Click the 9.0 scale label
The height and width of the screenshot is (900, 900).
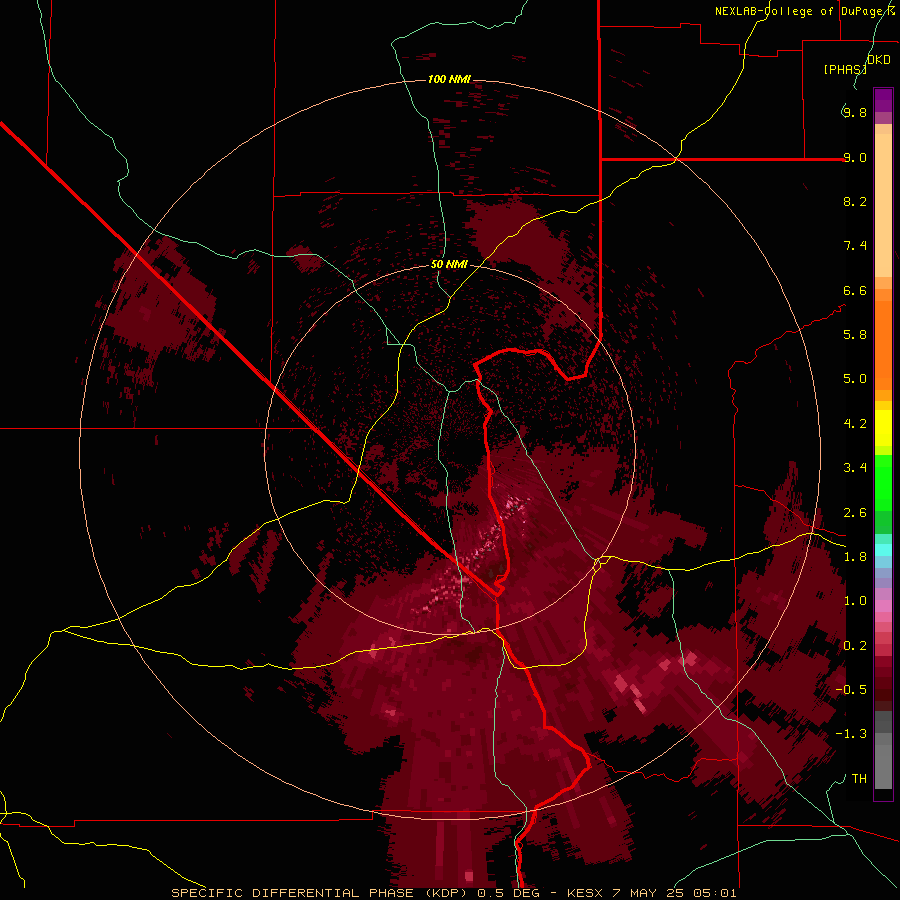point(855,157)
